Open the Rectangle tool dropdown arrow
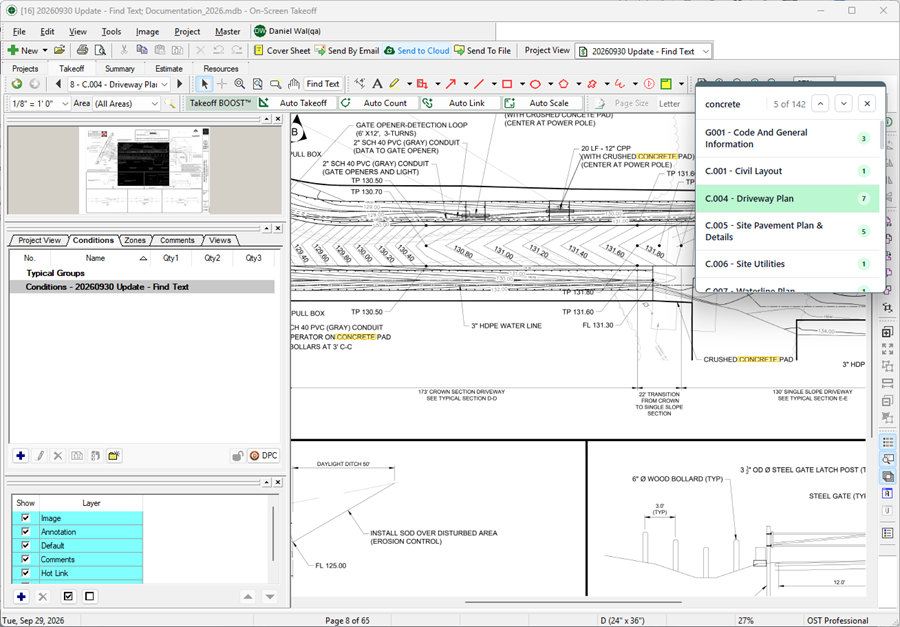 pos(522,84)
